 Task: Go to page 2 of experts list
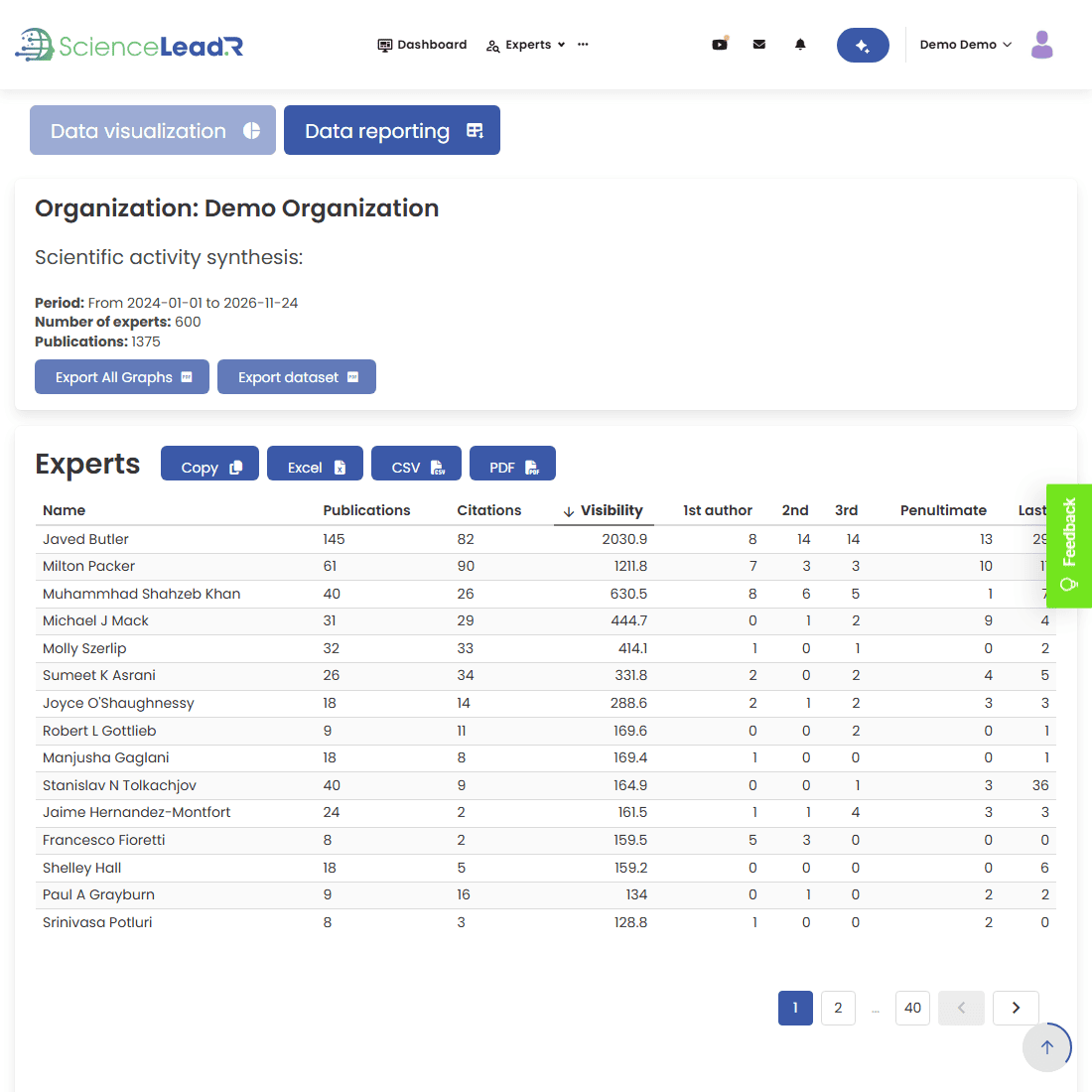click(x=838, y=1008)
